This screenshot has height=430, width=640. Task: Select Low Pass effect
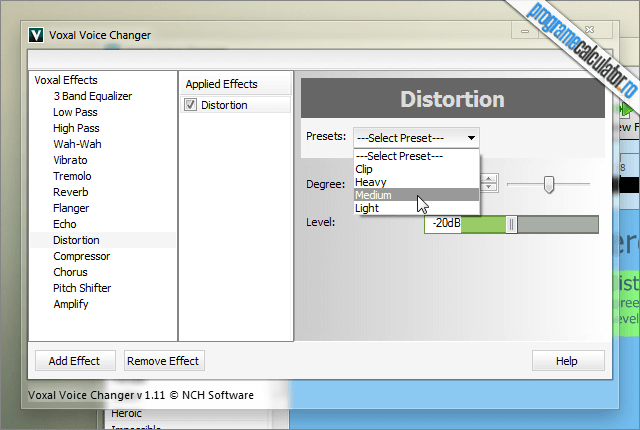click(x=76, y=112)
